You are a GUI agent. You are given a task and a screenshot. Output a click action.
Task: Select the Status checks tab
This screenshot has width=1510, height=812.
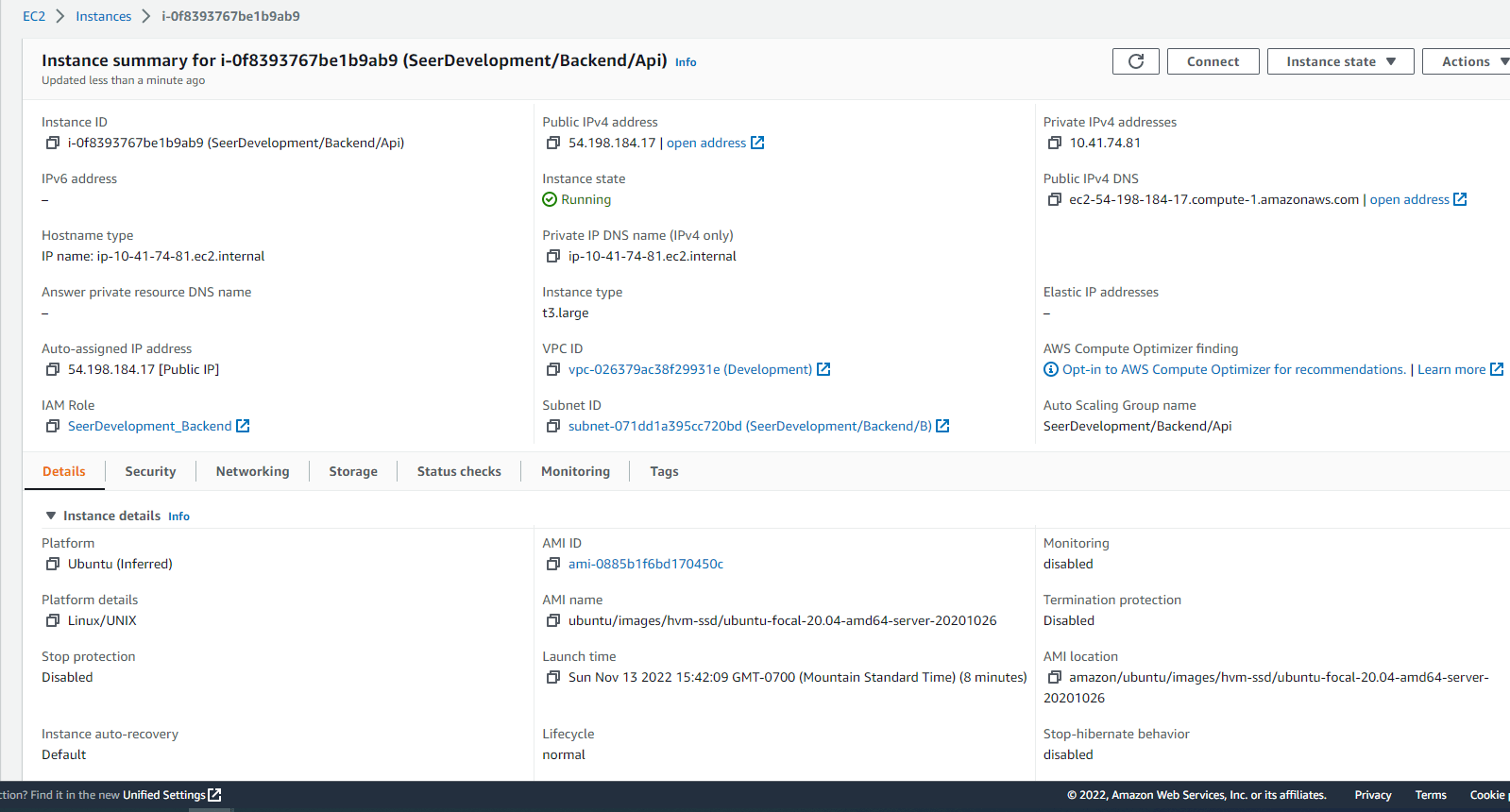tap(459, 471)
